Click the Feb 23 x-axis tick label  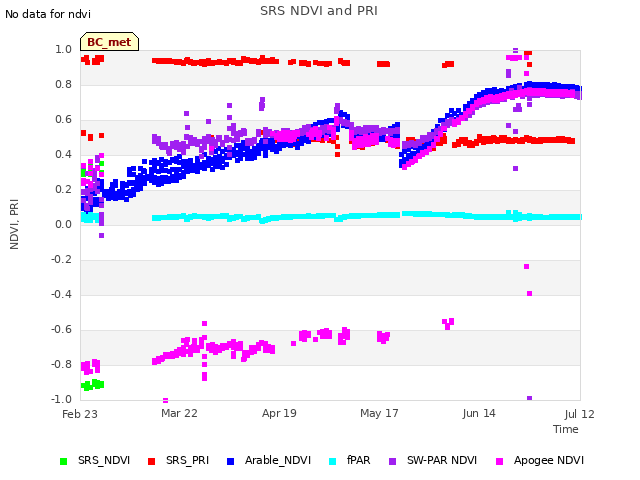(x=80, y=414)
